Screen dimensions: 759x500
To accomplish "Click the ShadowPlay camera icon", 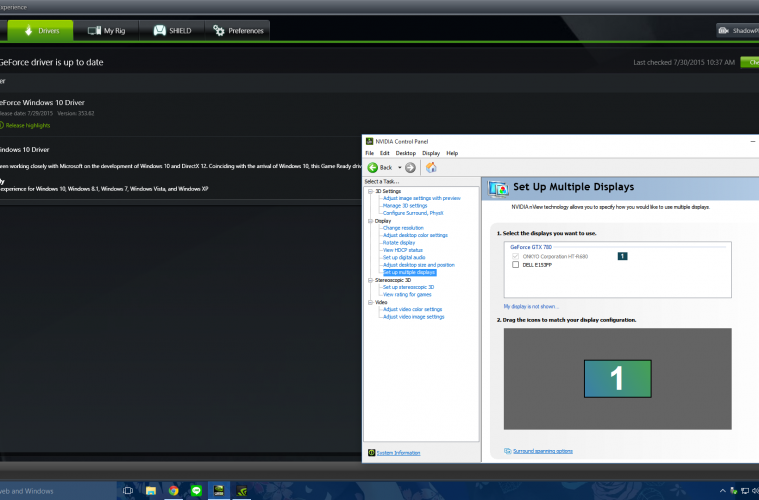I will (723, 30).
